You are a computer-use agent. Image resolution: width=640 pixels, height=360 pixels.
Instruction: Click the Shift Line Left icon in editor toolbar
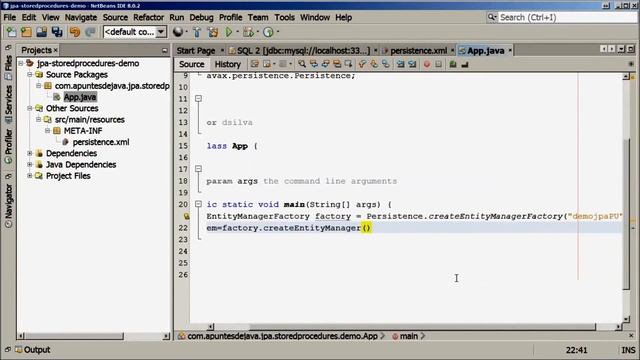pos(400,64)
